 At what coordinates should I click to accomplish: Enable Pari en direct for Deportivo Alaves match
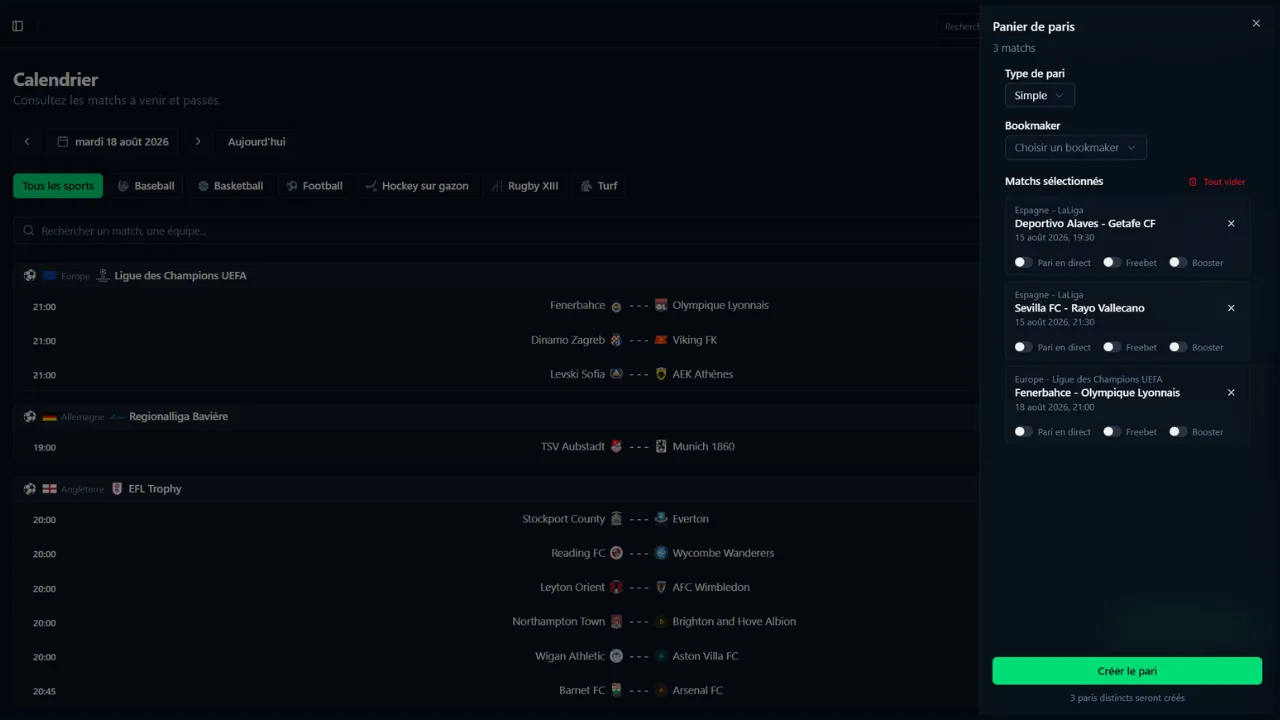tap(1023, 263)
